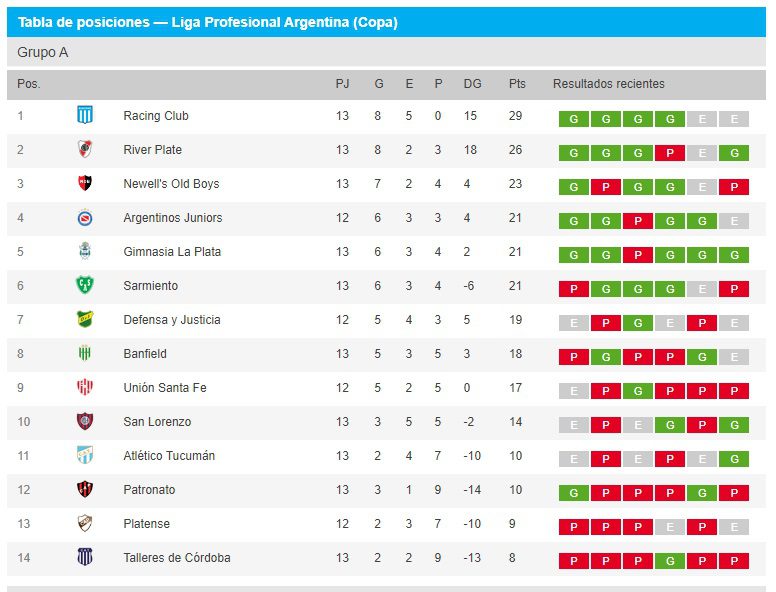Open the Unión Santa Fe team link
776x592 pixels.
(164, 388)
